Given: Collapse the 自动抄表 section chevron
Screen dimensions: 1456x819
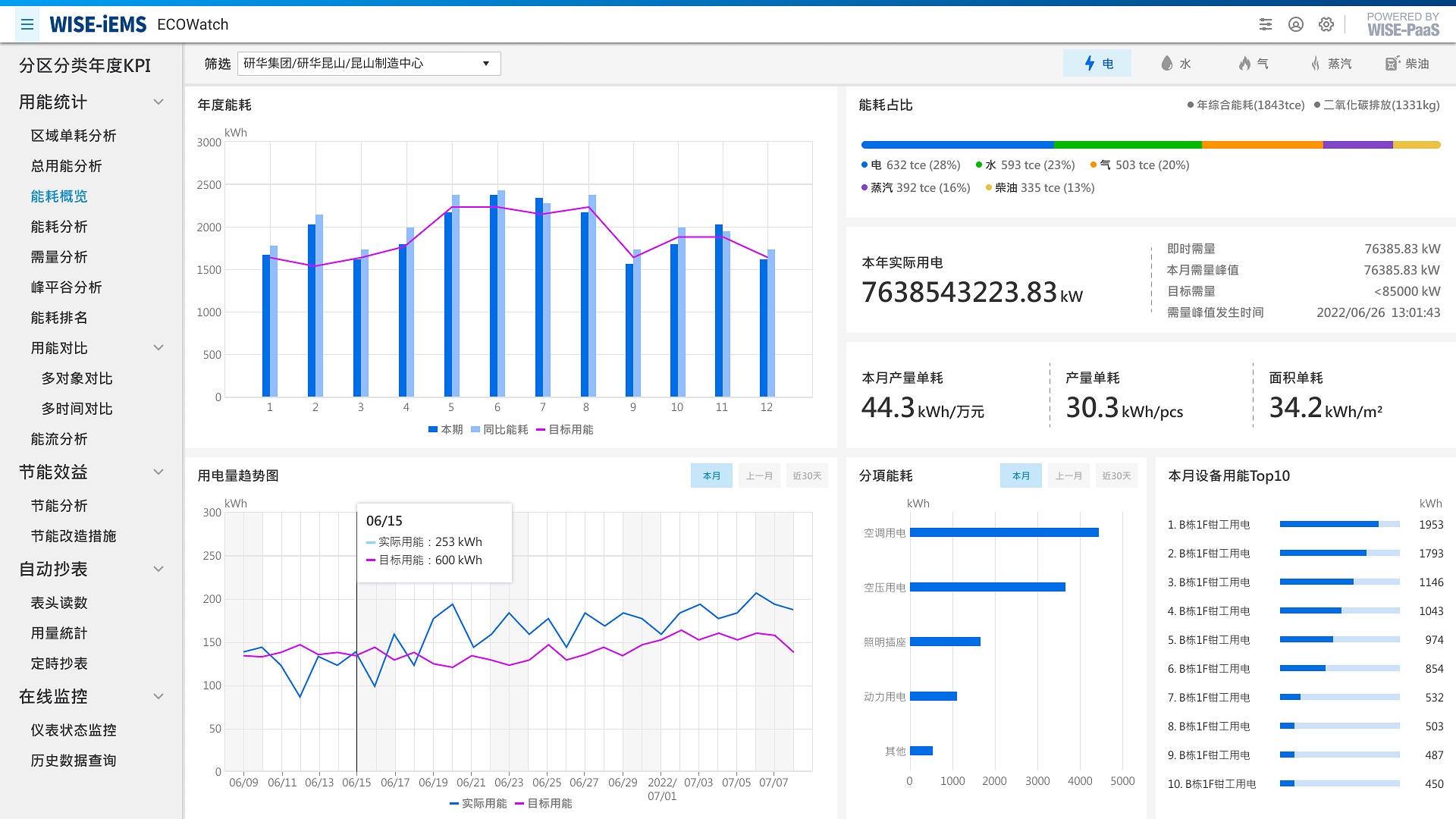Looking at the screenshot, I should point(158,570).
